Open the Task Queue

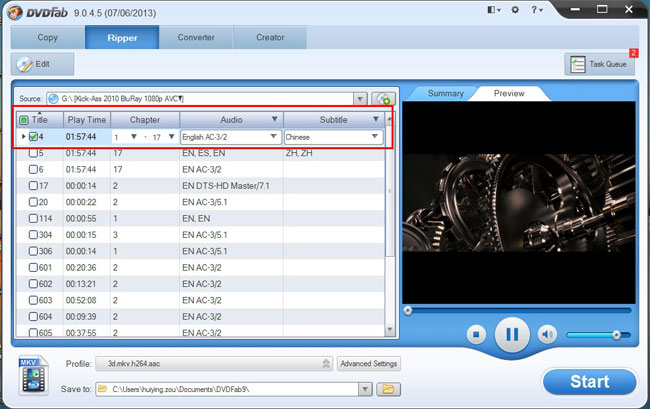tap(599, 64)
